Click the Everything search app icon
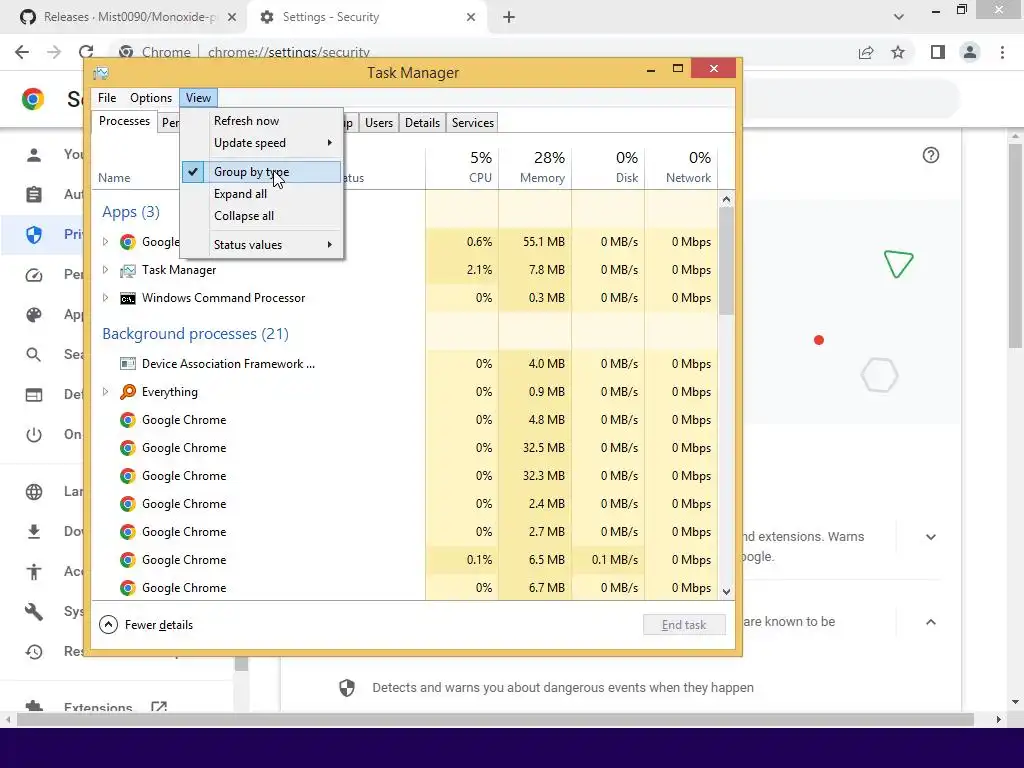The height and width of the screenshot is (768, 1024). pos(128,392)
